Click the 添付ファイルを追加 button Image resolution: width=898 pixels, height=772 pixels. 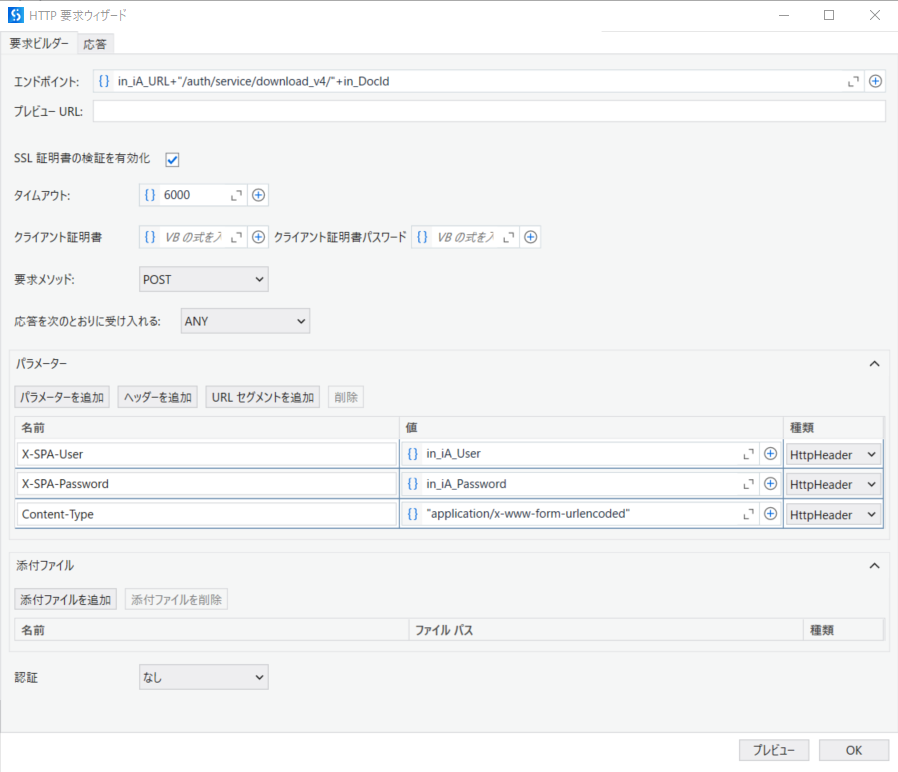point(66,597)
